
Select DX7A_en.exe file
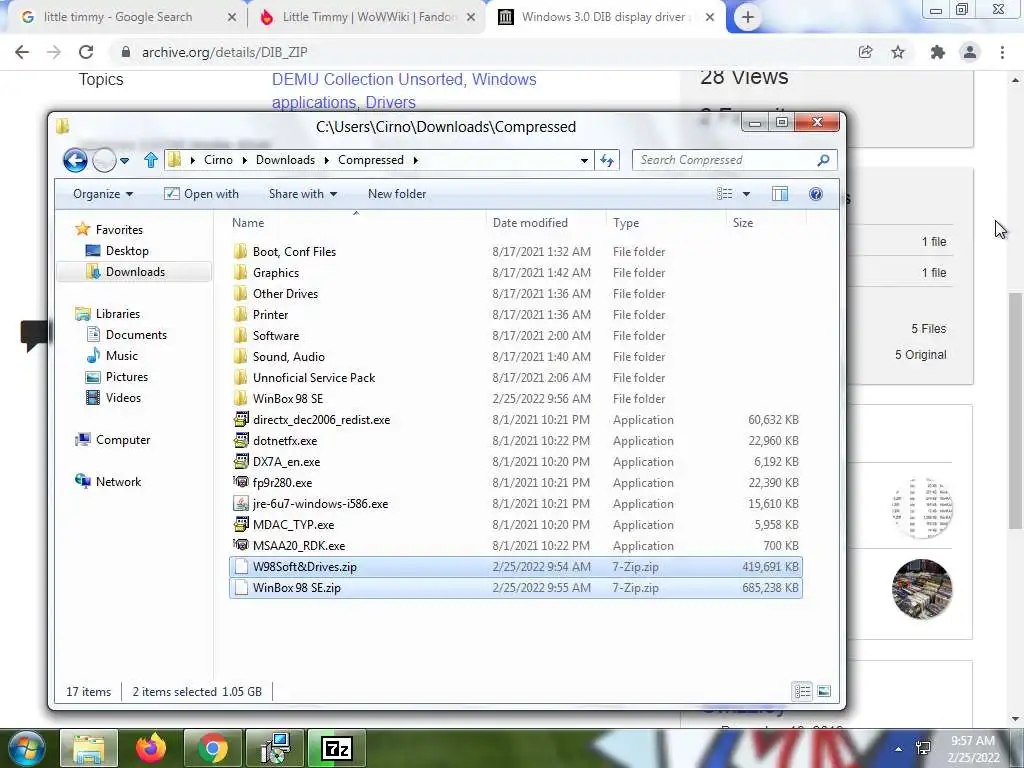[516, 462]
